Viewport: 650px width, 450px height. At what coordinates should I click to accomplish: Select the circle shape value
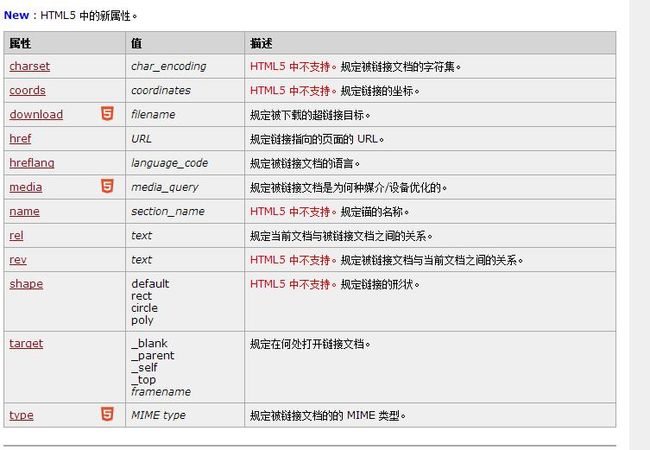click(x=144, y=308)
